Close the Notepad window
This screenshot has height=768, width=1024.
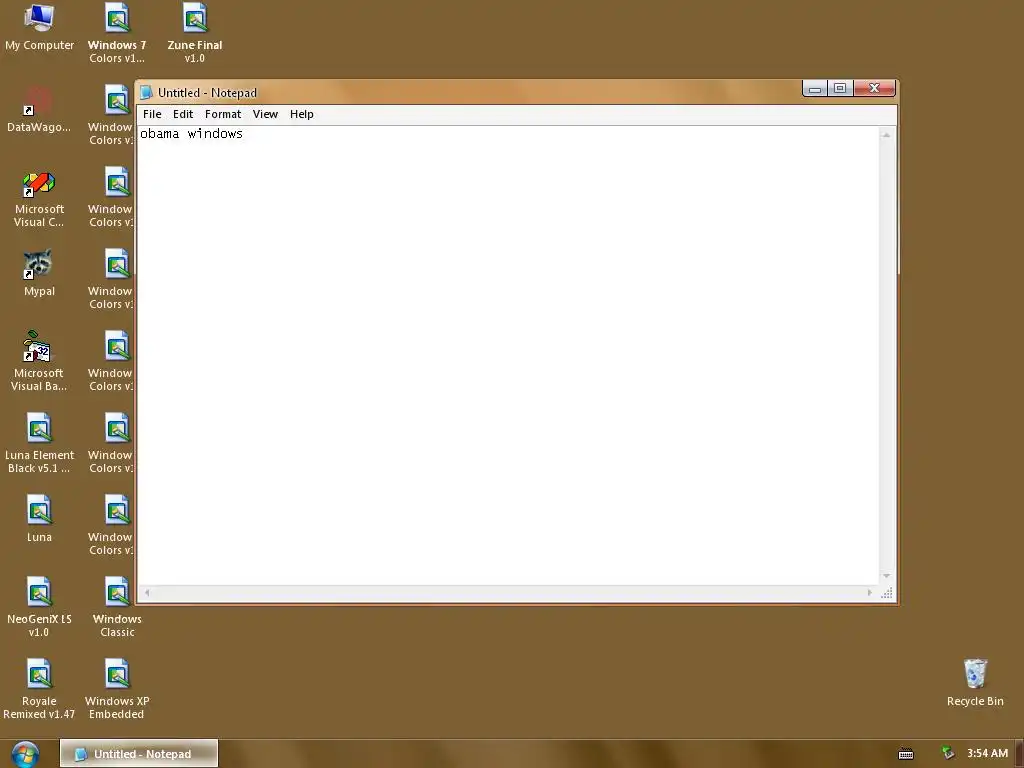click(874, 88)
